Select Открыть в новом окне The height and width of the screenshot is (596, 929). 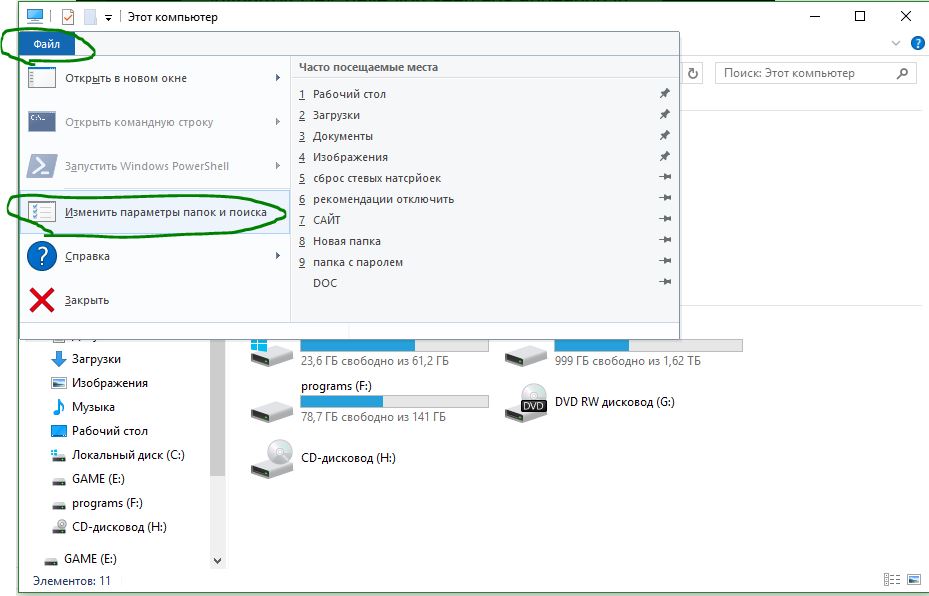click(x=154, y=78)
